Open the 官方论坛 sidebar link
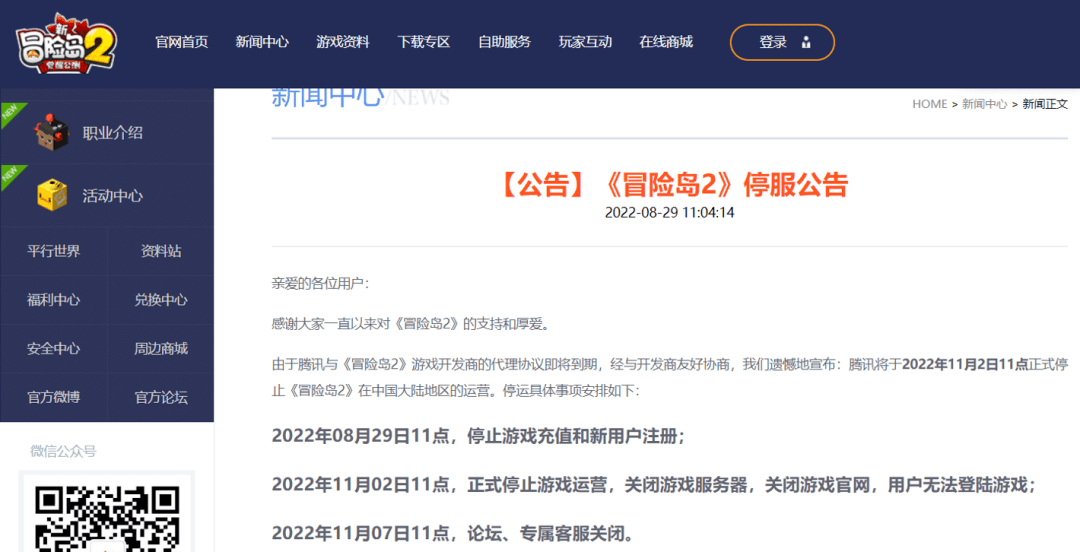 point(160,398)
